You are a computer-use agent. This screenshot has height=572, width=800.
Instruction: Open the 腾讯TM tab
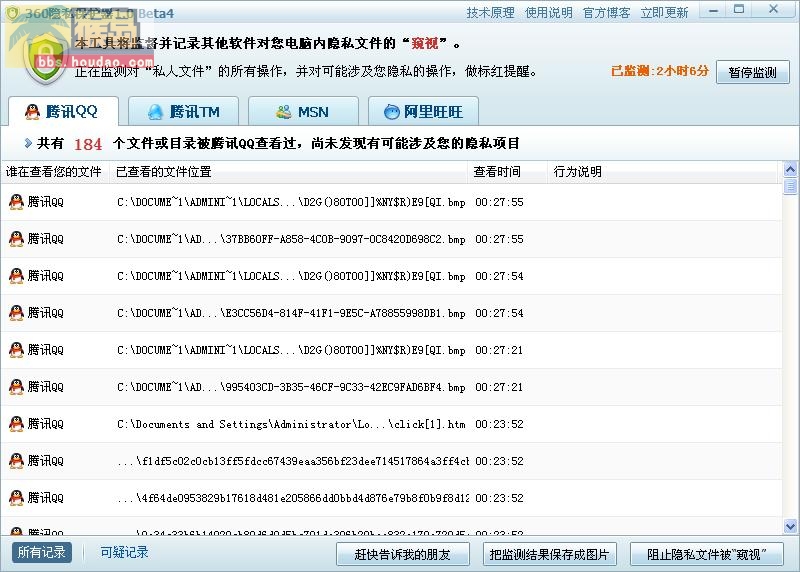click(184, 111)
